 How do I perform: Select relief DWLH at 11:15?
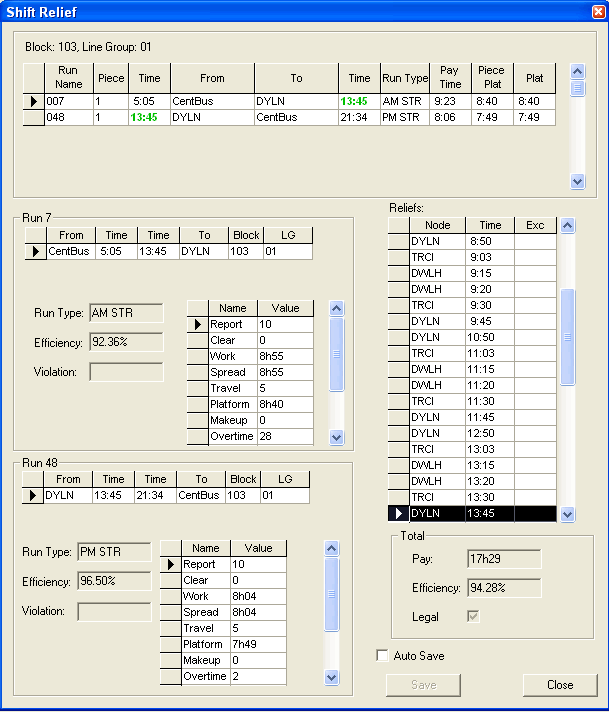(472, 369)
